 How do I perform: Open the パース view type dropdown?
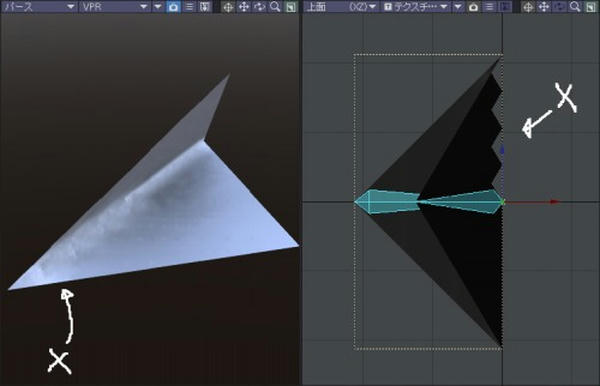pyautogui.click(x=38, y=7)
